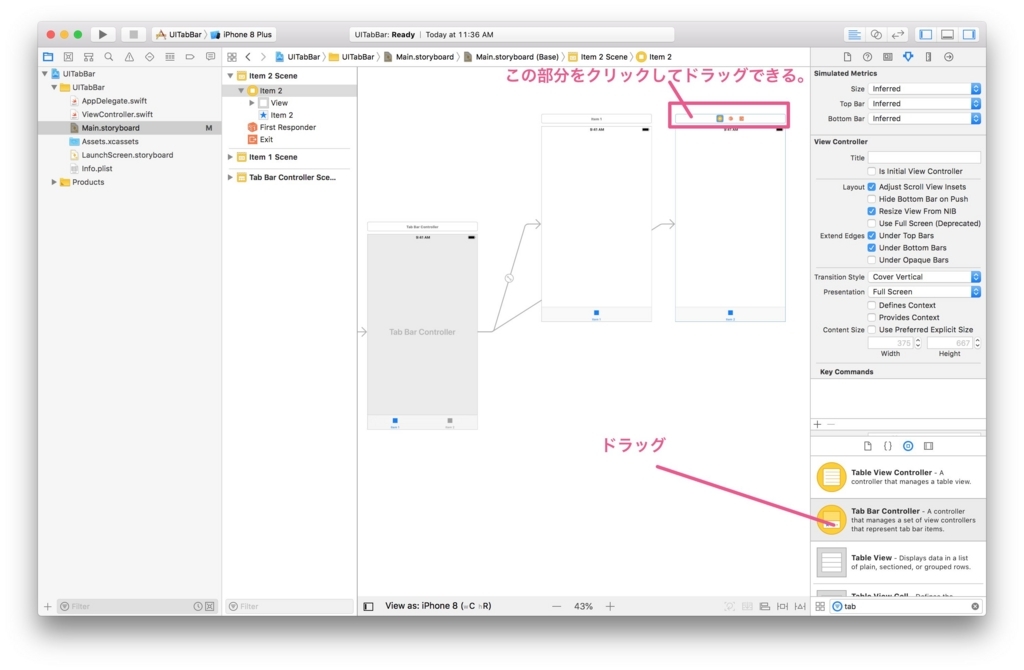
Task: Click the navigator Filter field
Action: click(127, 607)
